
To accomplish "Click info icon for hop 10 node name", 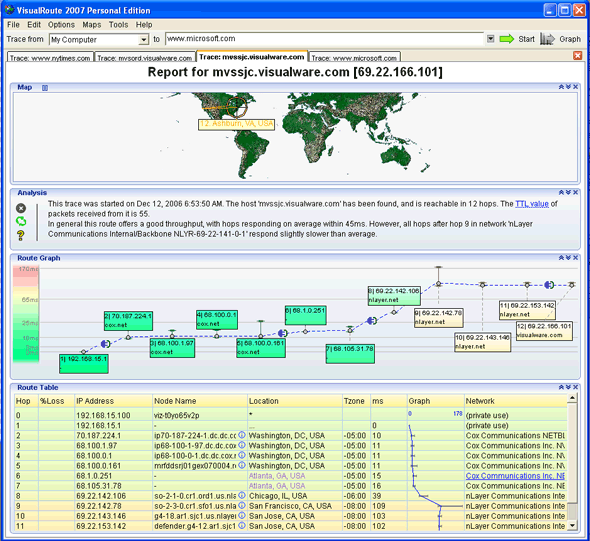I will point(242,516).
